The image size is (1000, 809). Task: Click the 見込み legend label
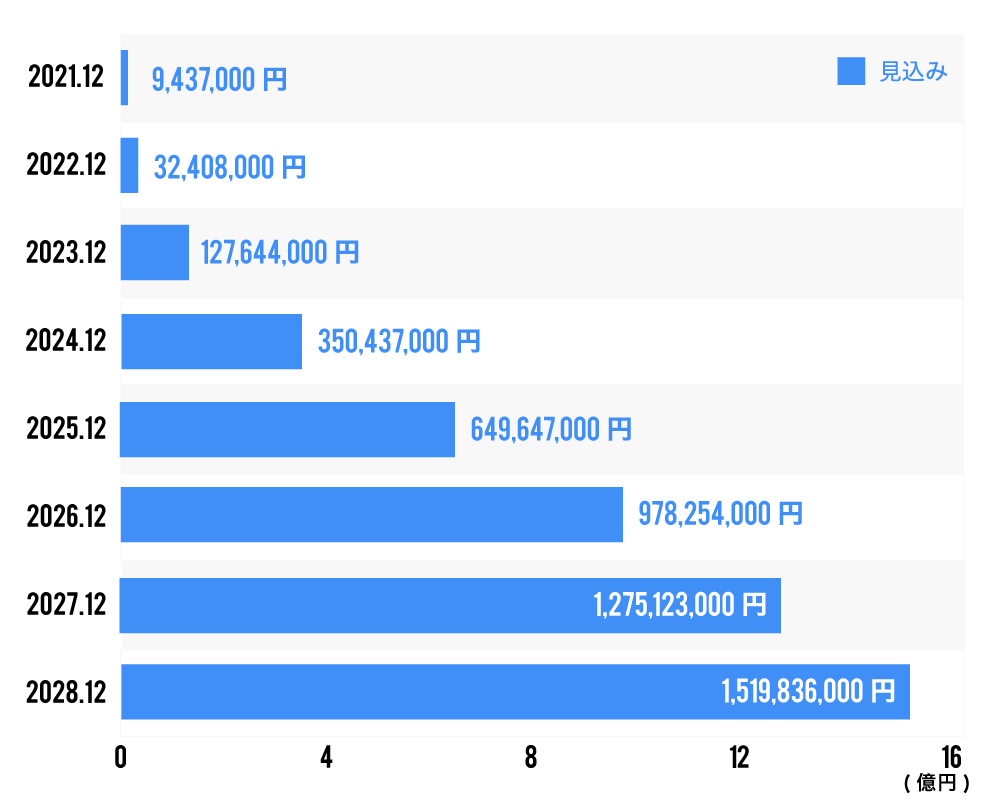click(913, 72)
